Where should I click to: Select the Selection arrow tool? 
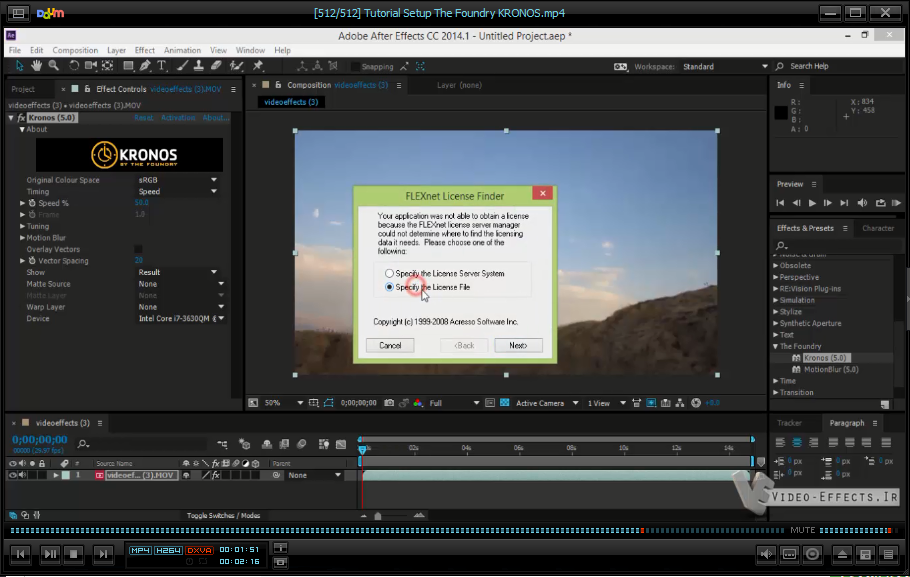(x=19, y=66)
